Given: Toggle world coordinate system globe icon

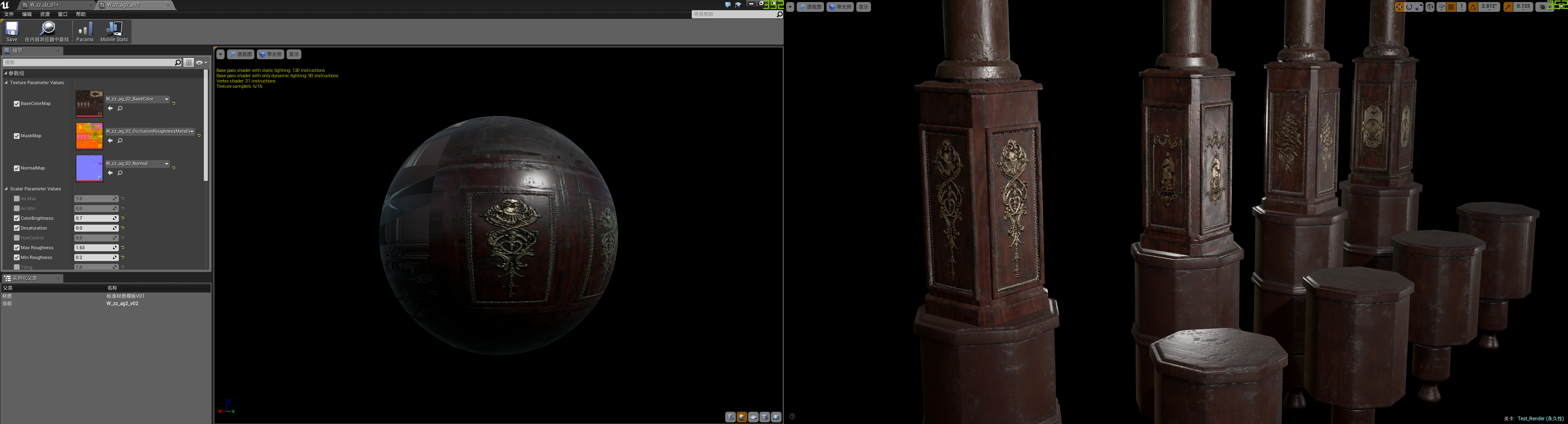Looking at the screenshot, I should [x=1430, y=7].
